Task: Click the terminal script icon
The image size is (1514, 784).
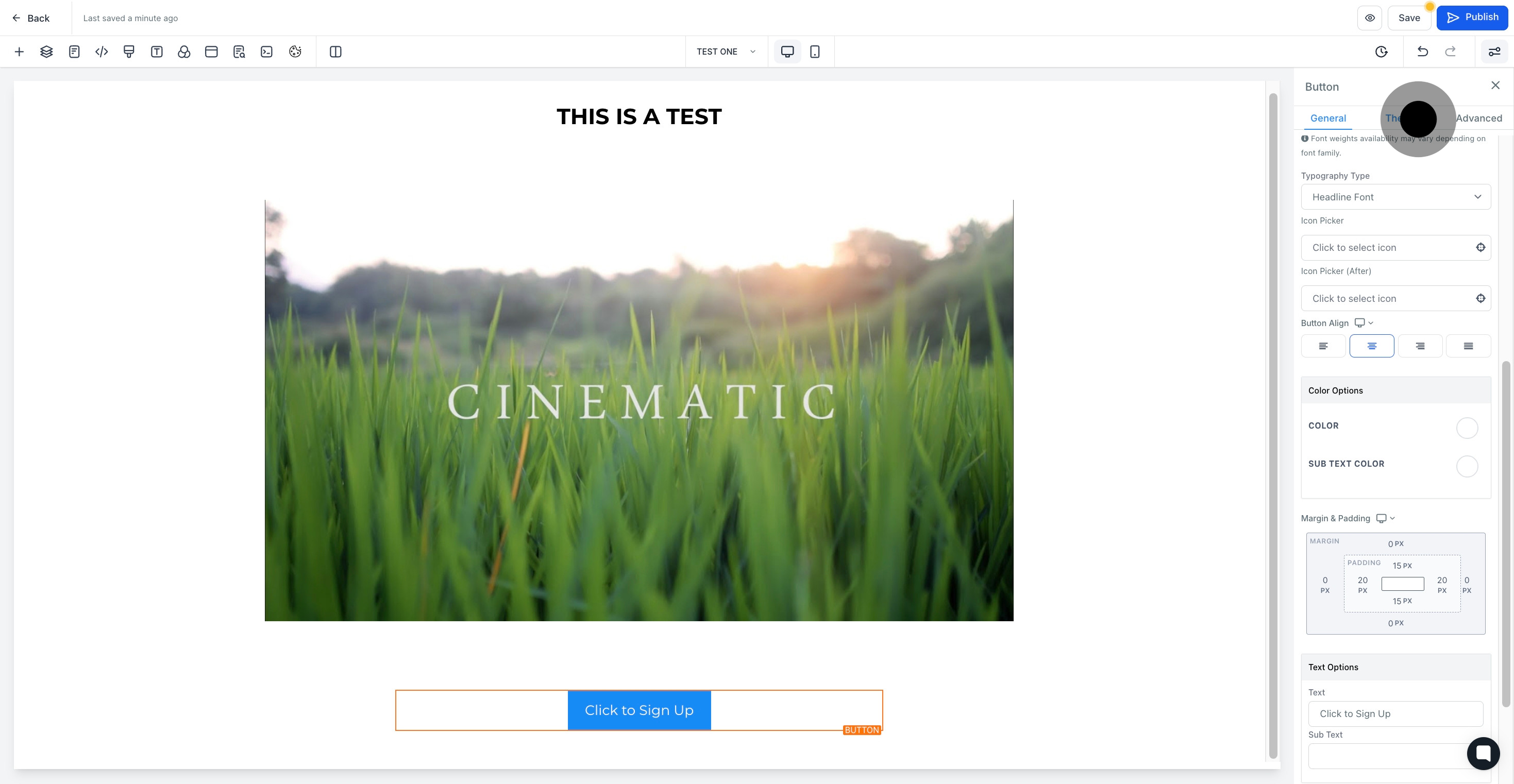Action: coord(267,52)
